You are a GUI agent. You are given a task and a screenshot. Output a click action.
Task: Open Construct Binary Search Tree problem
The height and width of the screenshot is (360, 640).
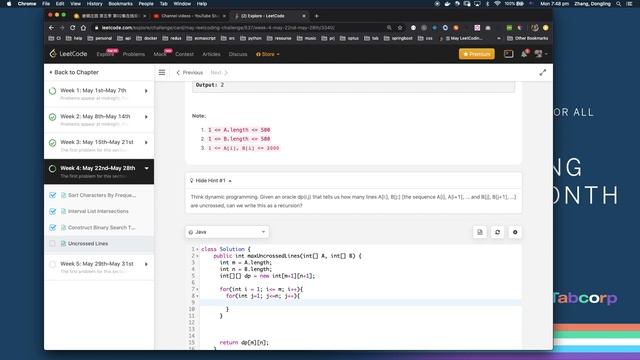(x=102, y=227)
